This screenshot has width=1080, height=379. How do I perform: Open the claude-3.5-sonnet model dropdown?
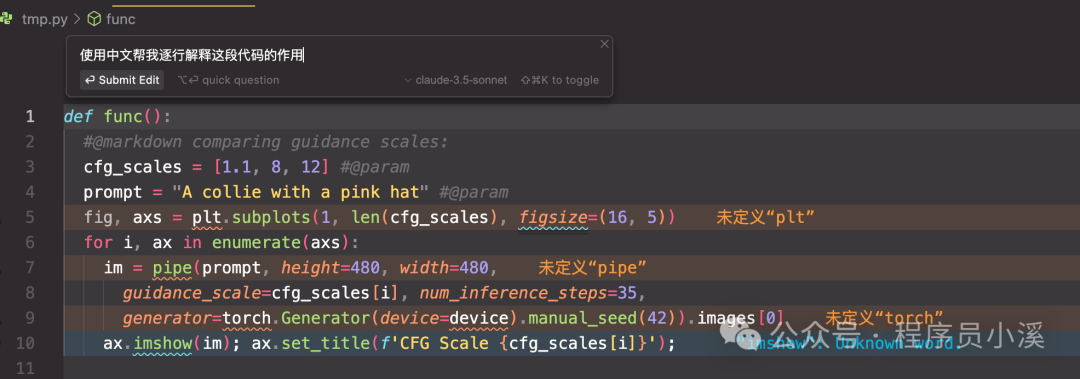[455, 80]
